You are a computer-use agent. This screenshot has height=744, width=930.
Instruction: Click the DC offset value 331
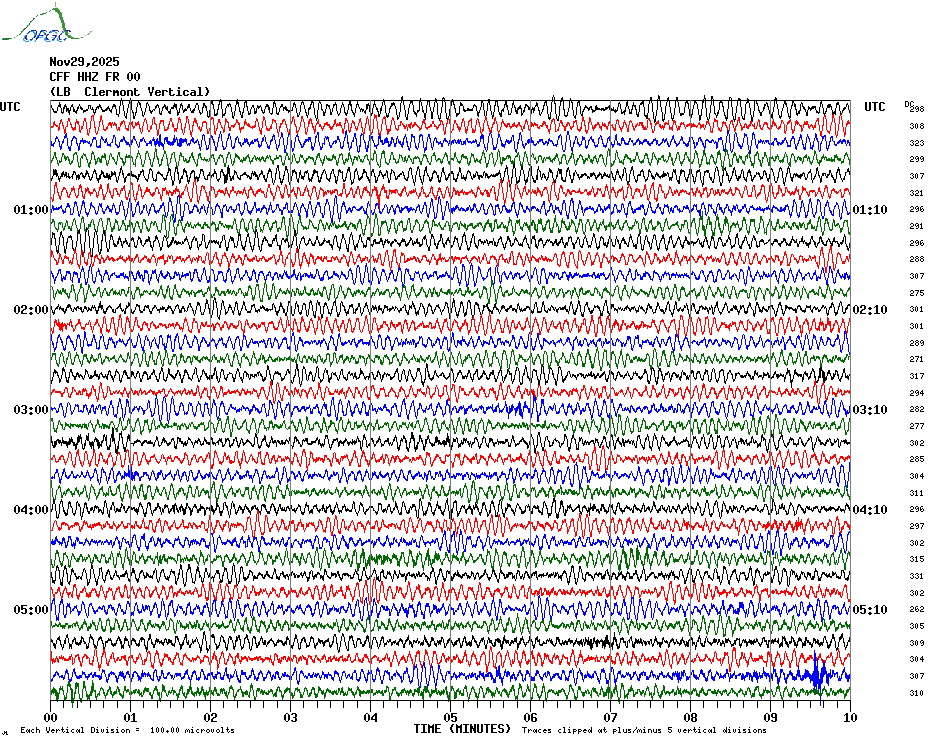[916, 576]
